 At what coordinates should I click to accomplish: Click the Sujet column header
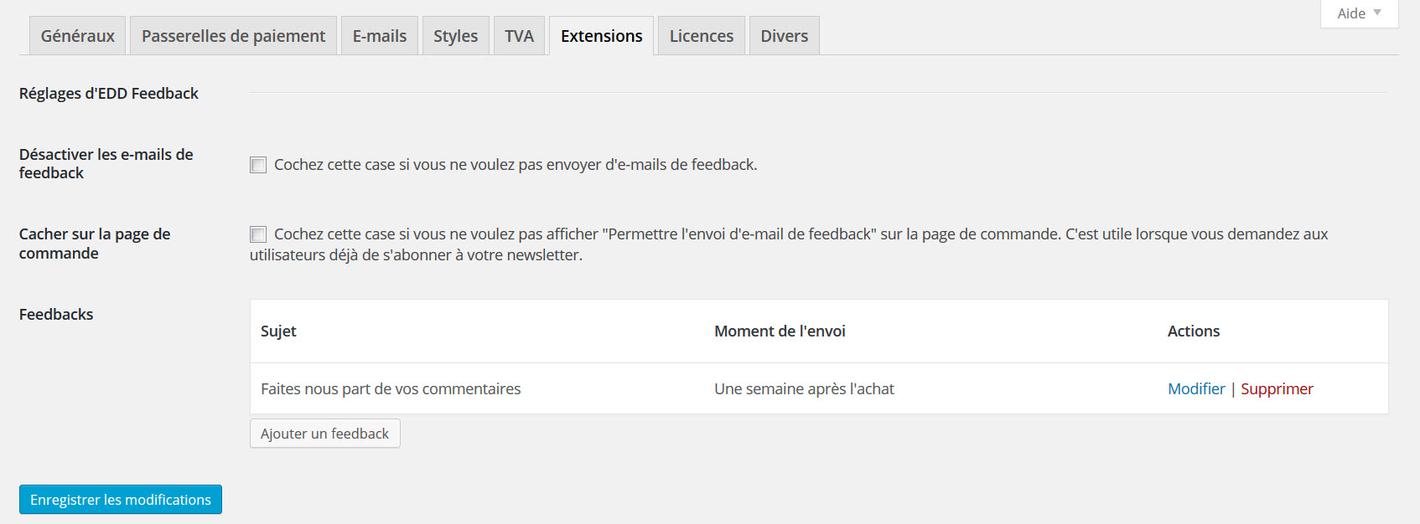coord(278,331)
